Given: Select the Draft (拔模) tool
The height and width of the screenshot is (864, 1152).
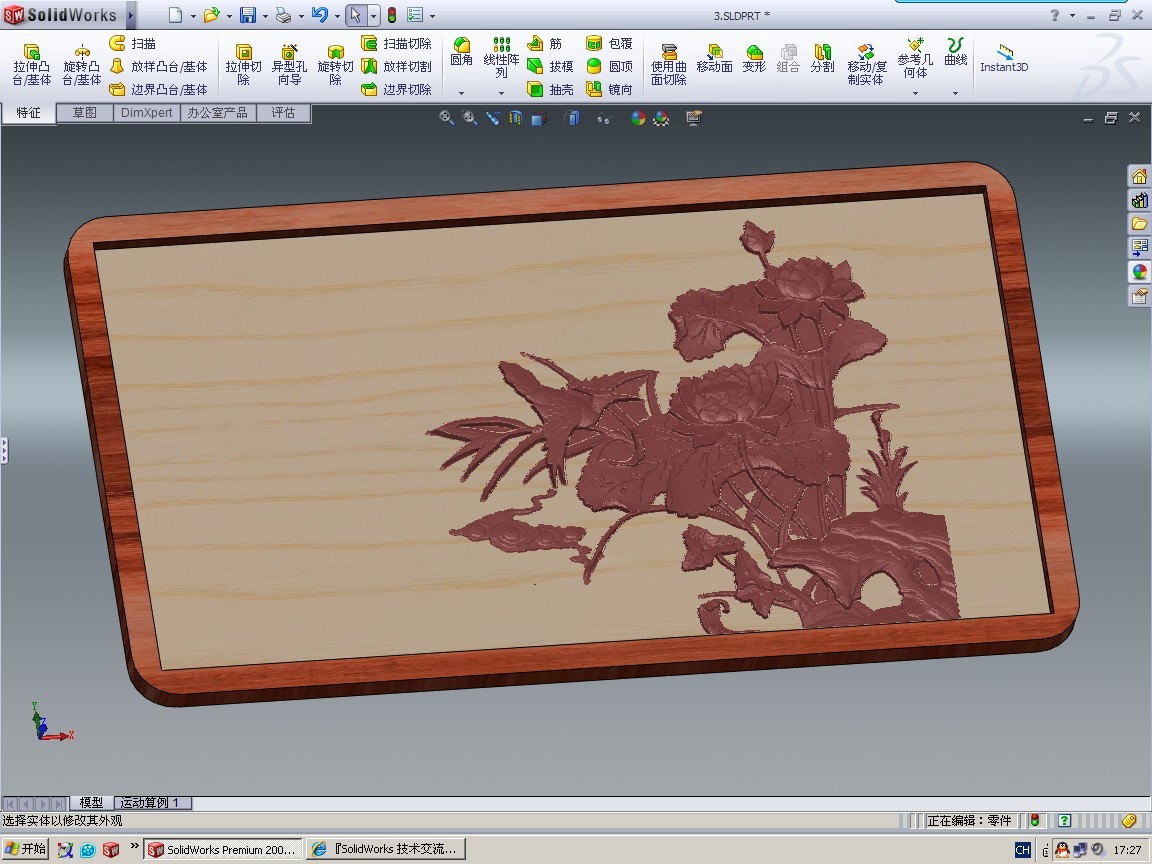Looking at the screenshot, I should pos(550,66).
